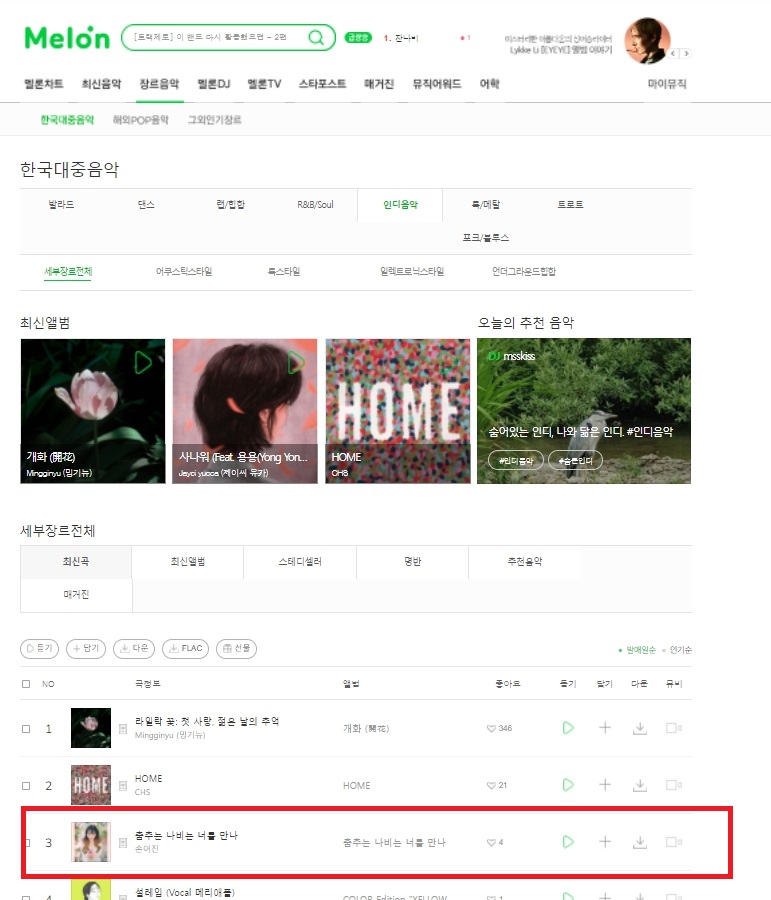Play song 3 with green play icon
Viewport: 771px width, 900px height.
pos(568,842)
